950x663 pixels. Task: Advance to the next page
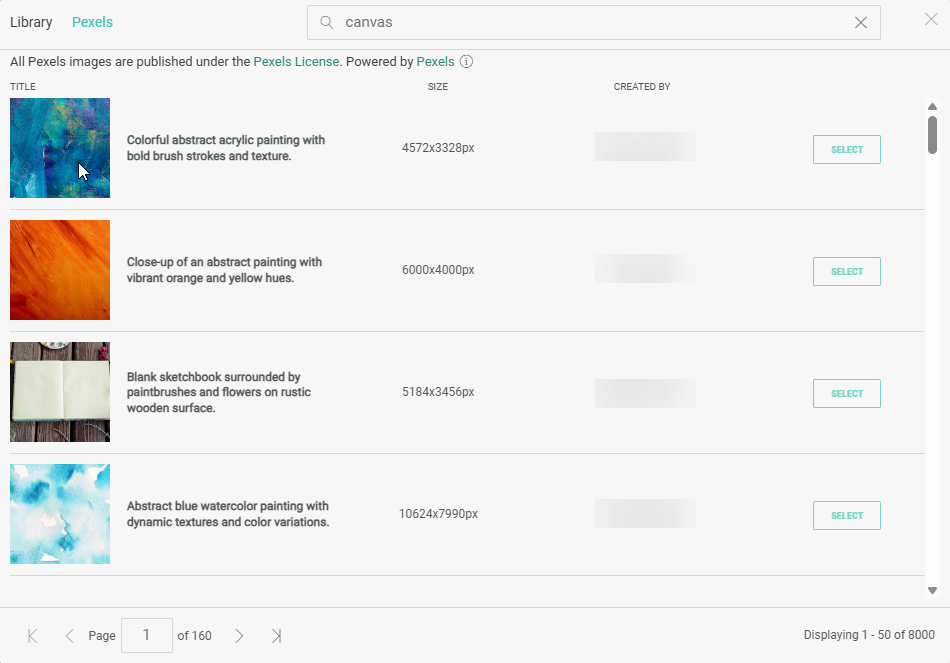click(x=239, y=636)
